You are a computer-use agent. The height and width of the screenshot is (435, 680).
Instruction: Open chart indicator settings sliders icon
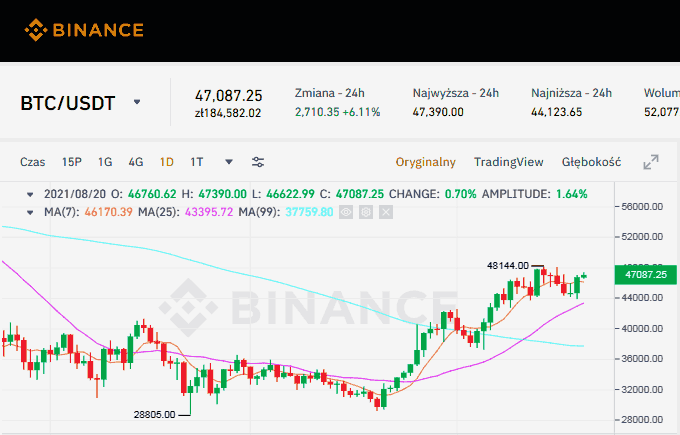258,162
